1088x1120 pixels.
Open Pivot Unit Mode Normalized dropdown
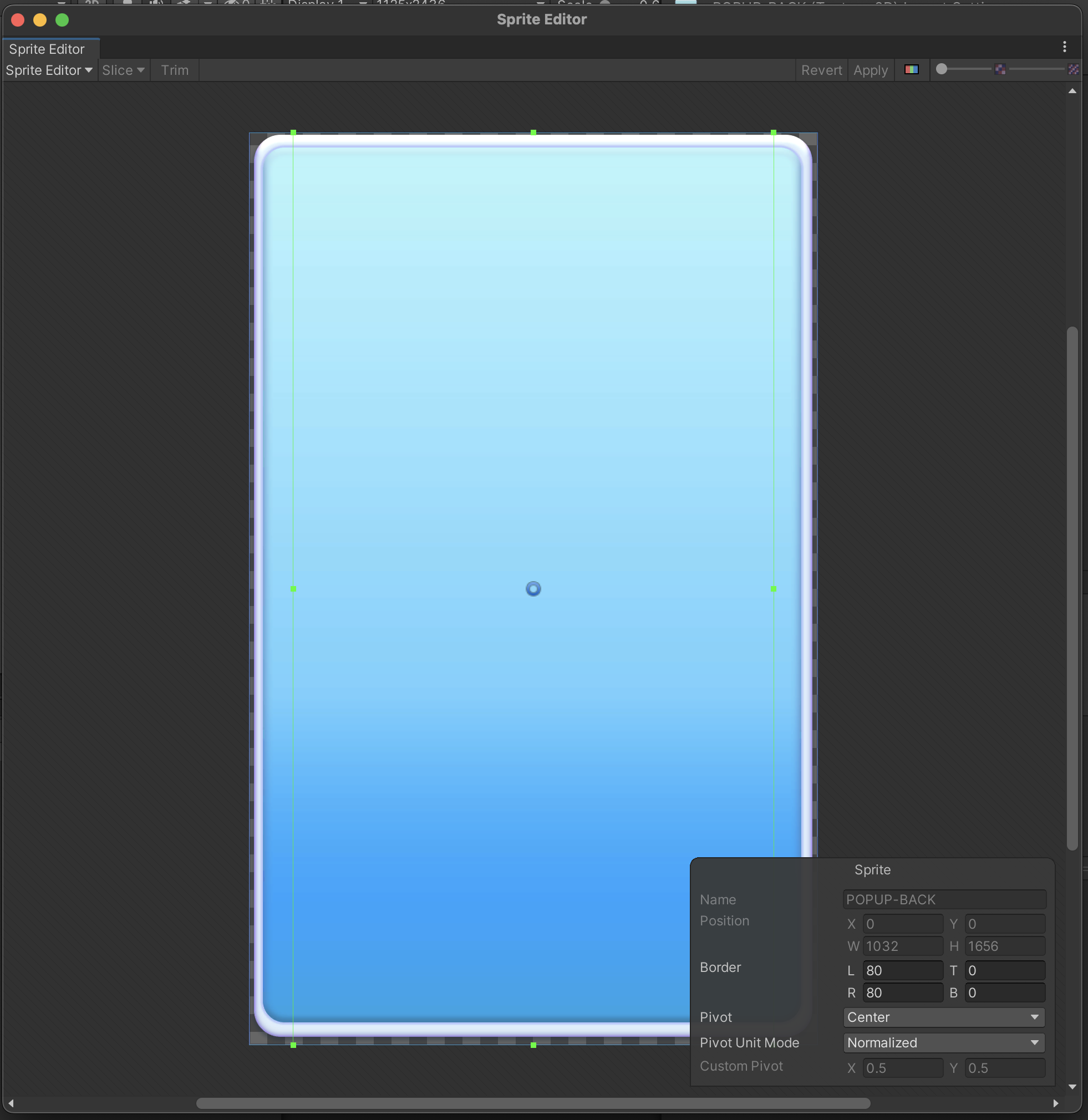943,1042
